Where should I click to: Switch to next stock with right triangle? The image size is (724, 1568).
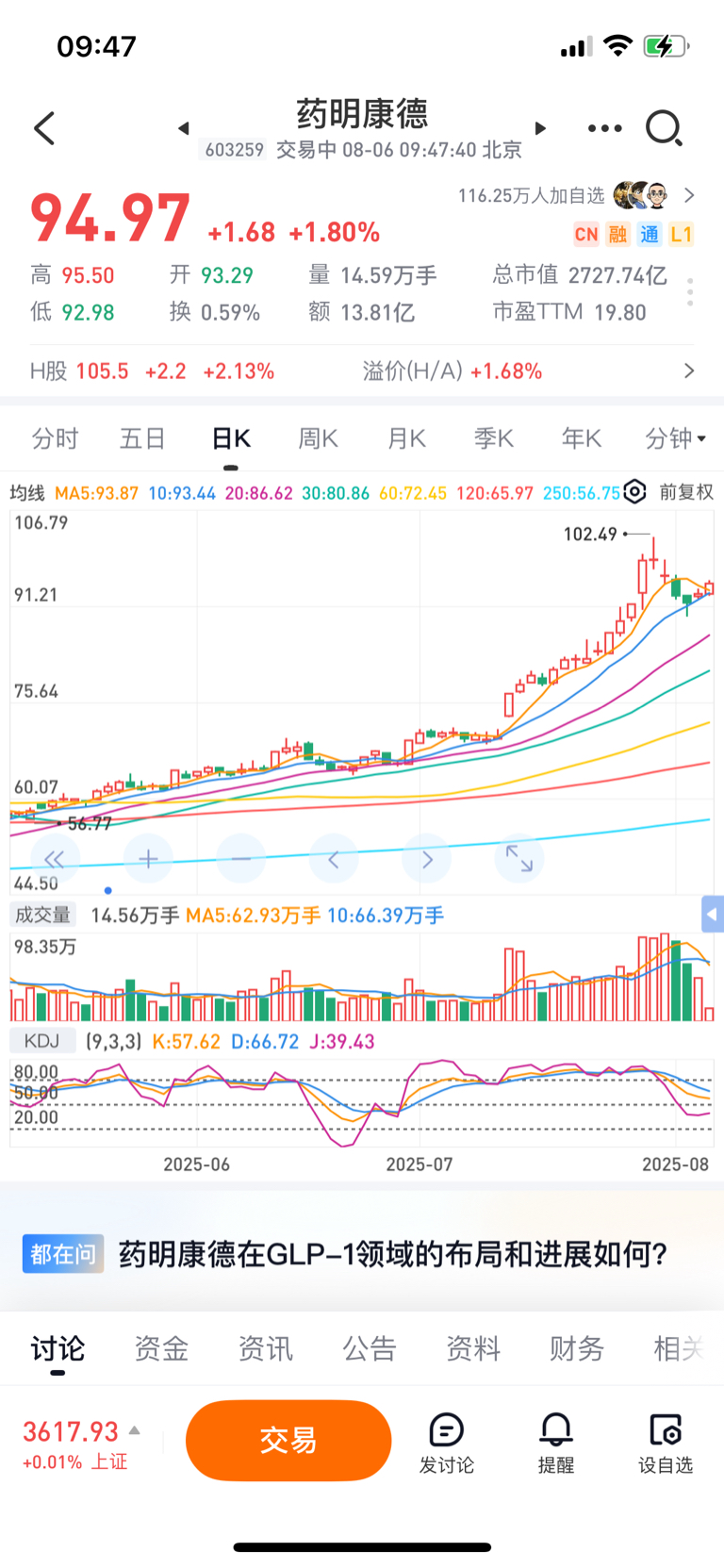(x=540, y=128)
